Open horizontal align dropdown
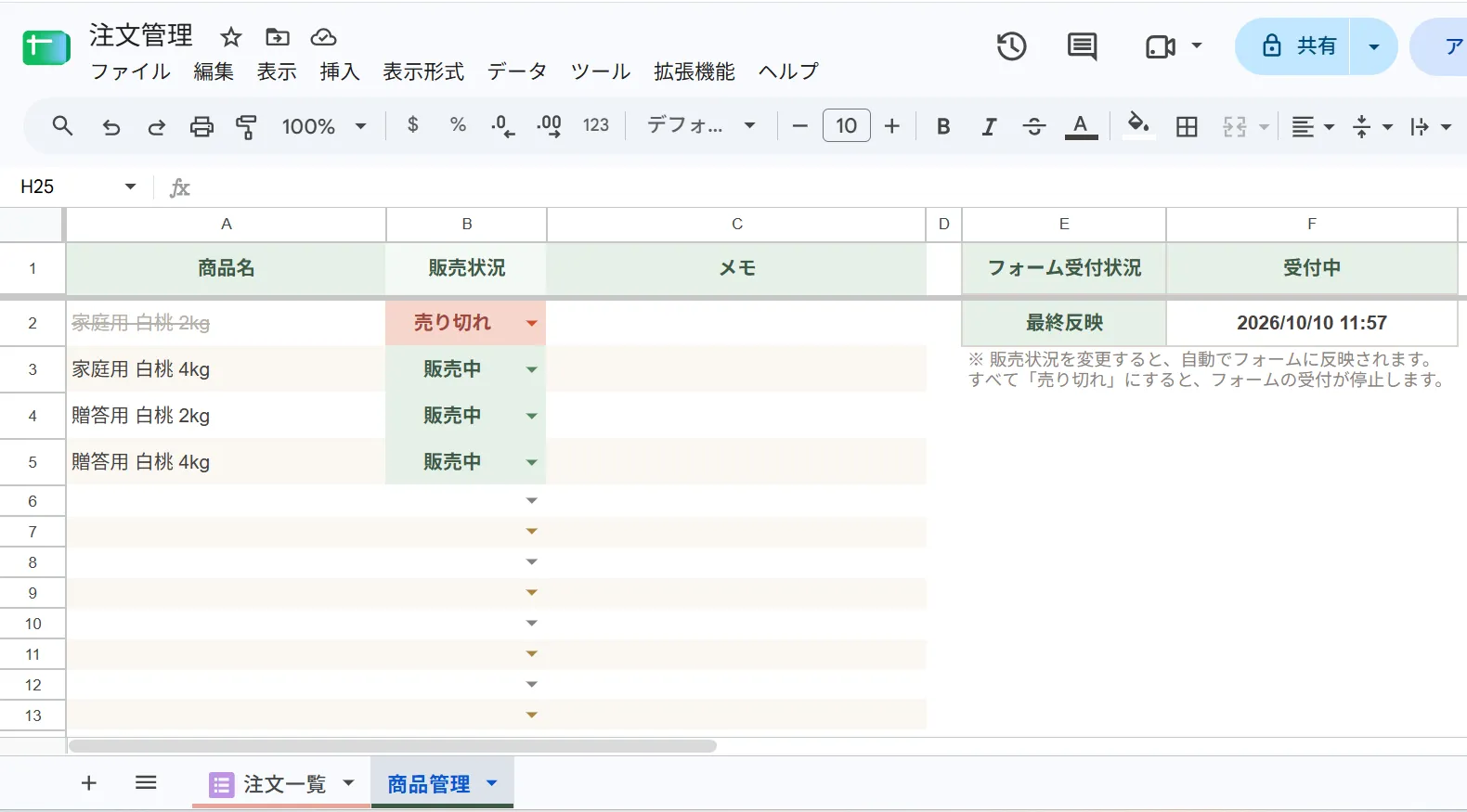 pos(1313,126)
